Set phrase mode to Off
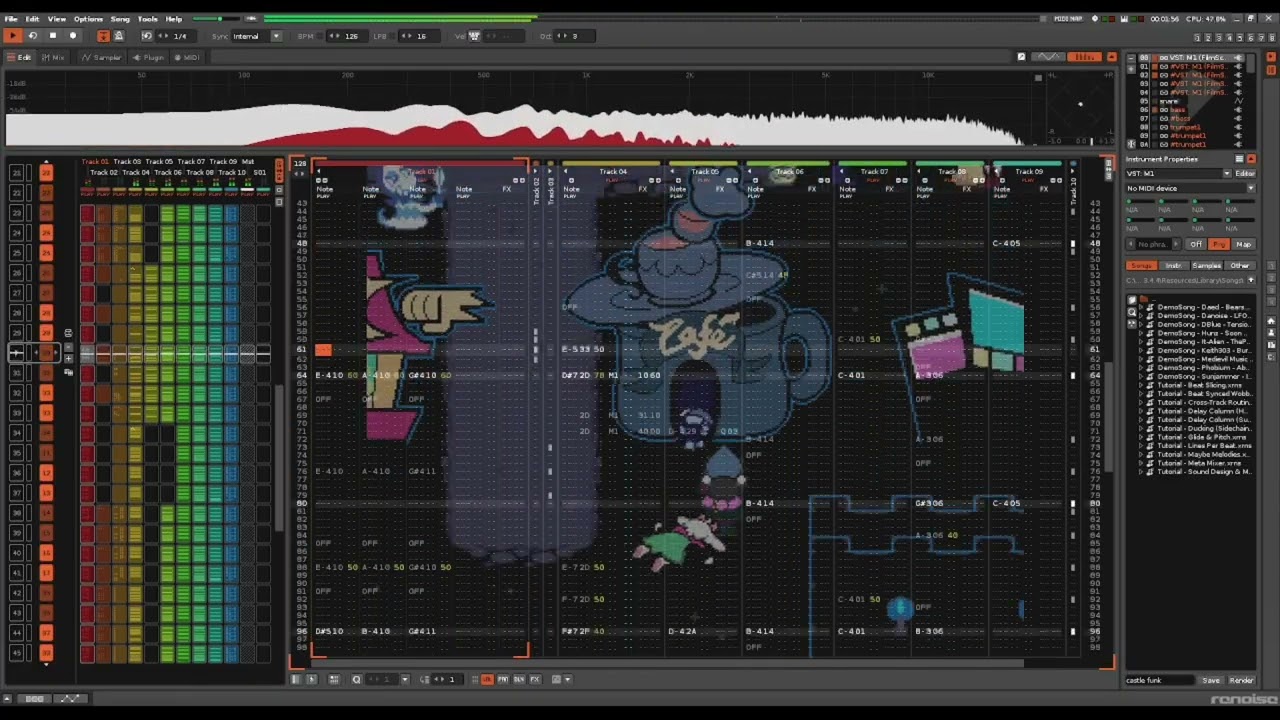 tap(1196, 244)
